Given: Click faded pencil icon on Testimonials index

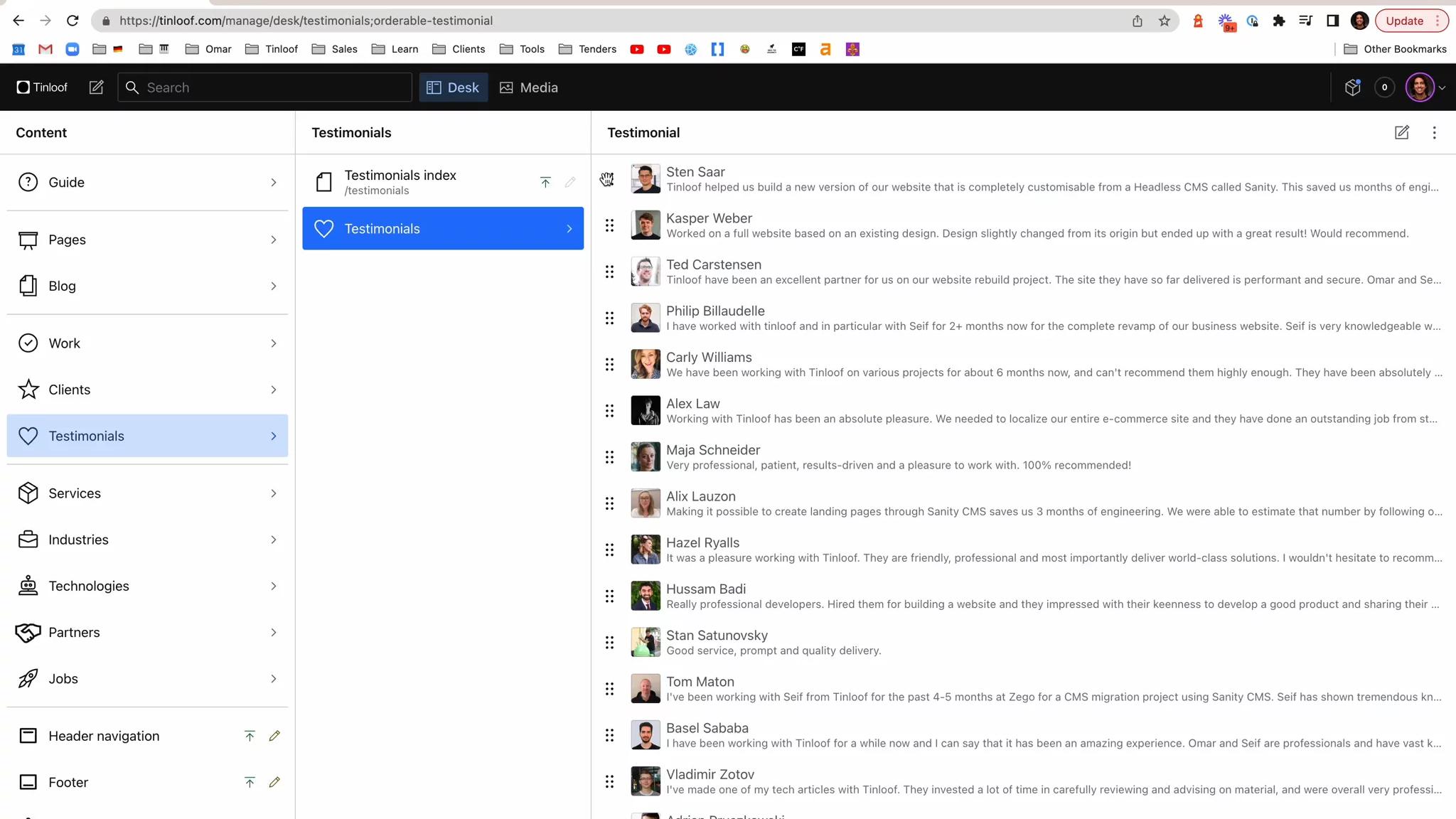Looking at the screenshot, I should (570, 183).
